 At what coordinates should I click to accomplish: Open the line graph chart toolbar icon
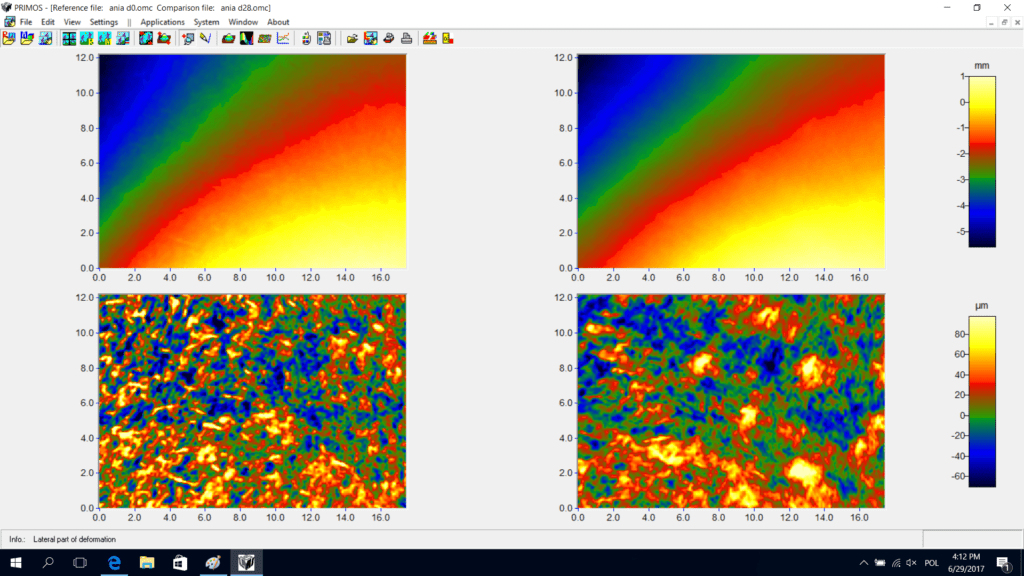[x=283, y=39]
